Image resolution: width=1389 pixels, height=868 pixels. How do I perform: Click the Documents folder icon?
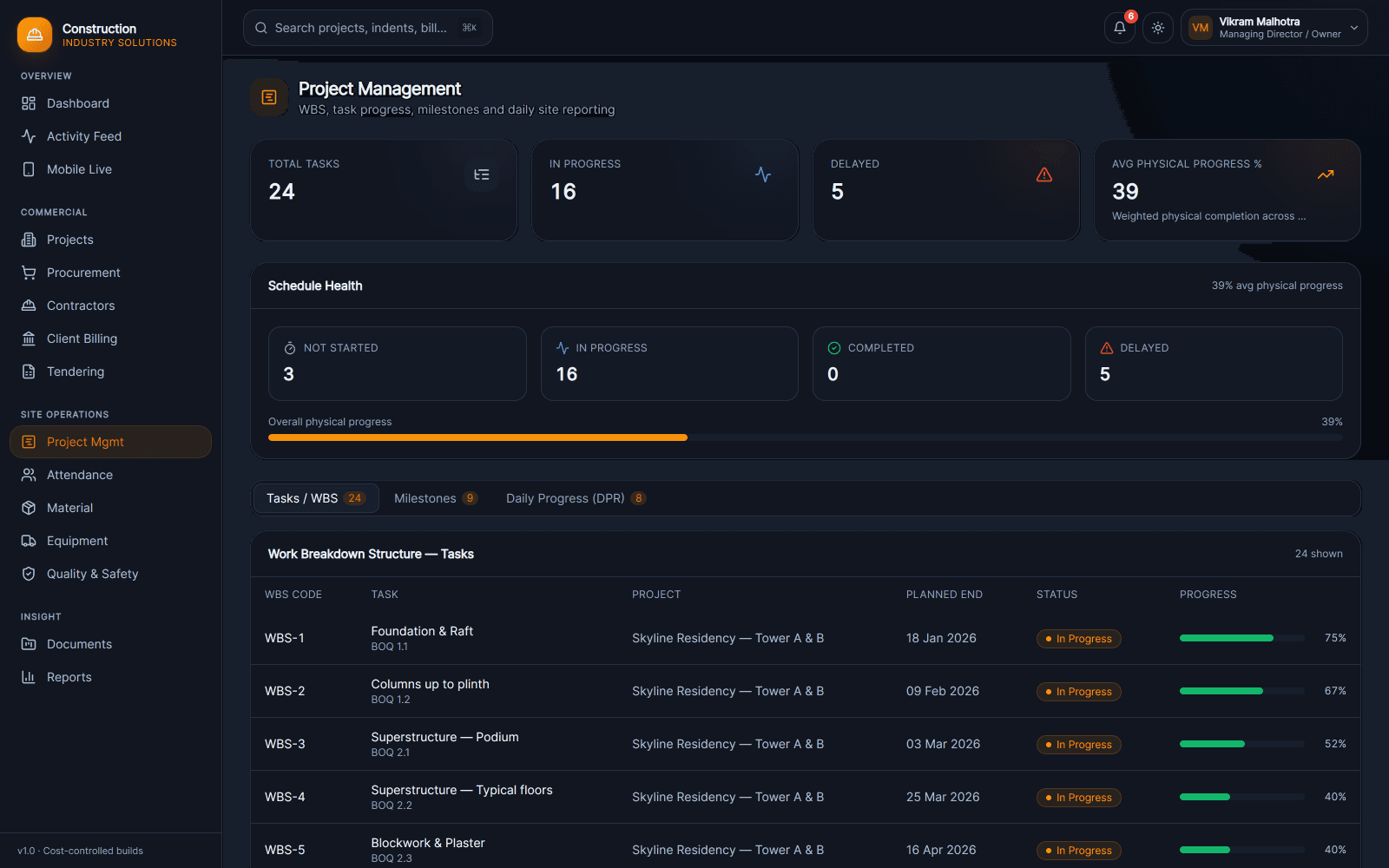29,644
